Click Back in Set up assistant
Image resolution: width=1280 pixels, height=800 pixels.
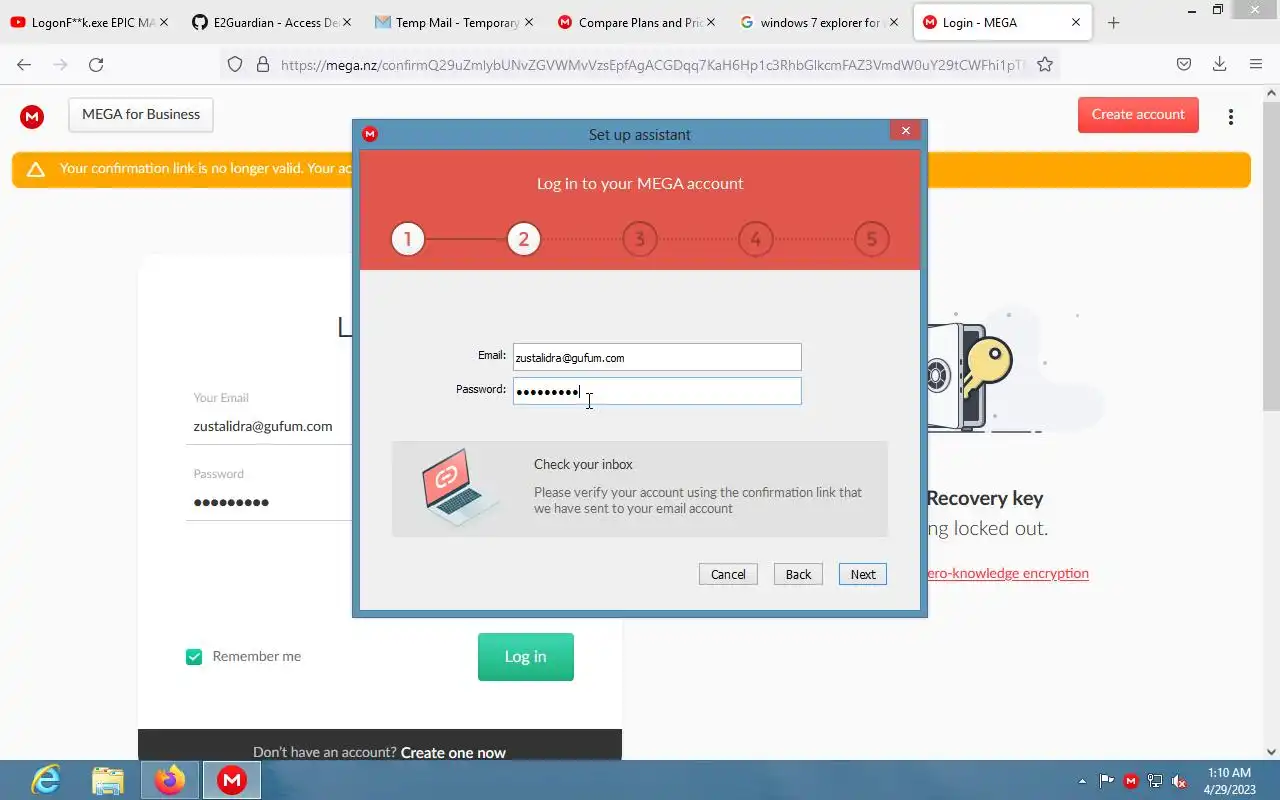click(798, 574)
